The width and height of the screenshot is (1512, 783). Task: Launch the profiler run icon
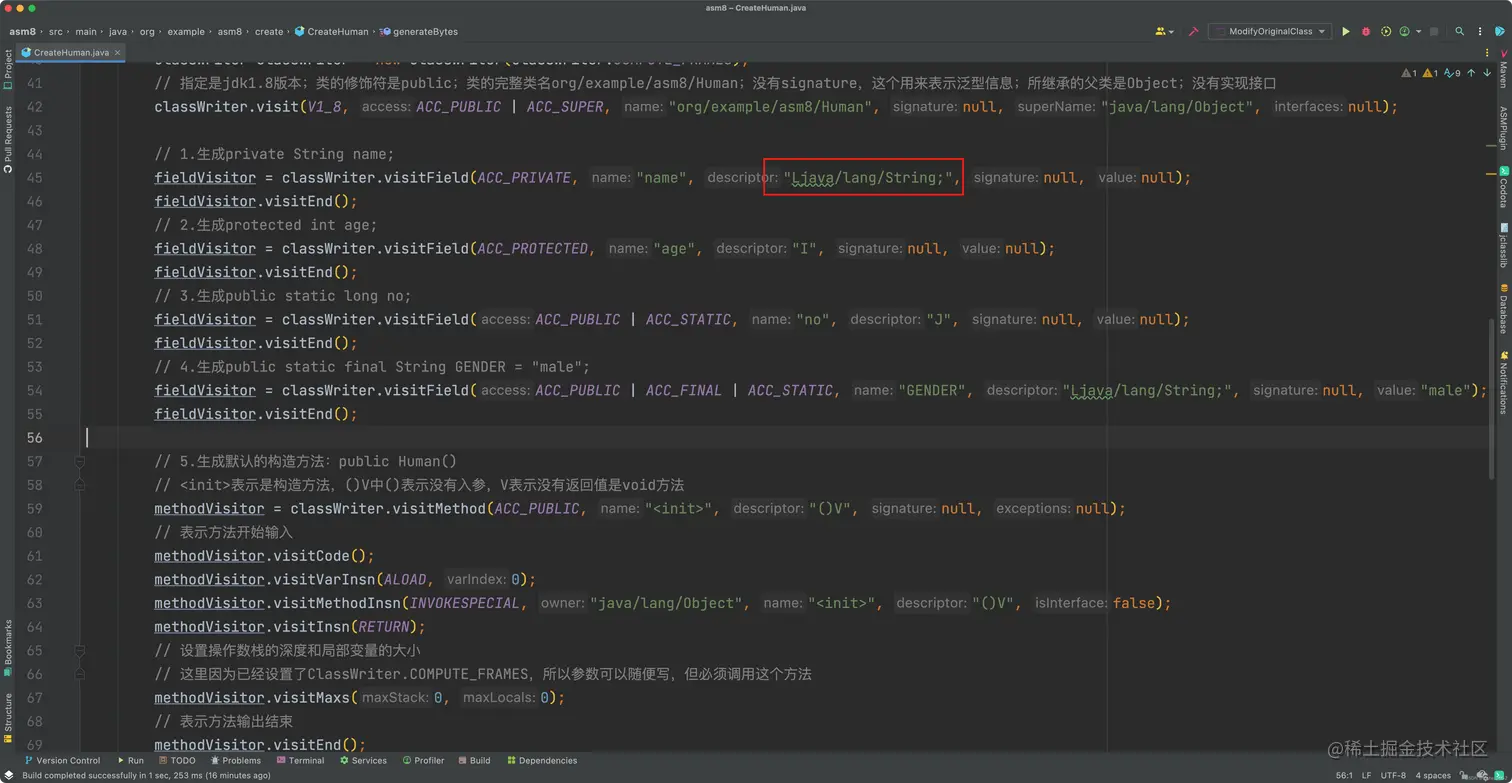[x=1403, y=32]
